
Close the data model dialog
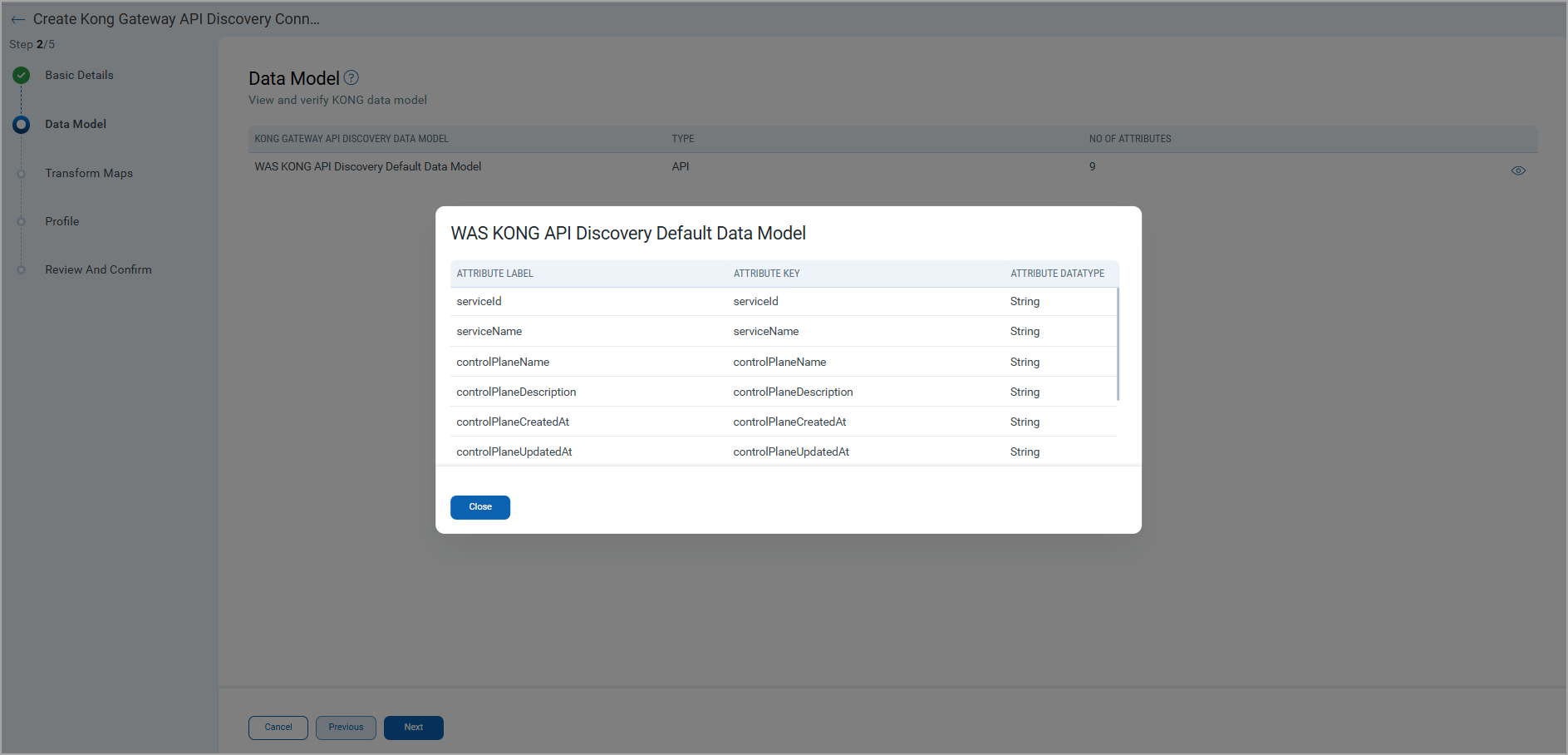click(x=480, y=507)
